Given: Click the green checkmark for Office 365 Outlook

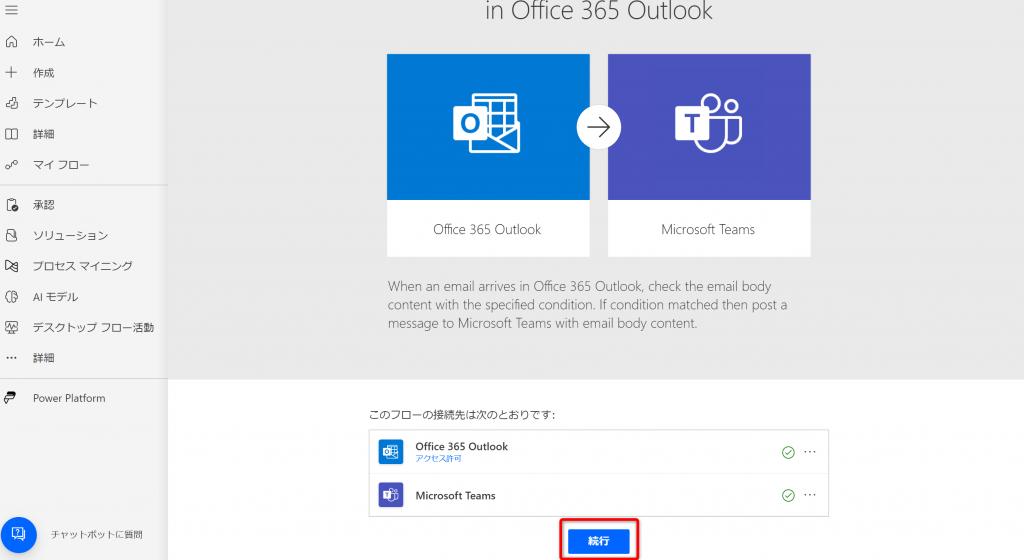Looking at the screenshot, I should pos(788,452).
